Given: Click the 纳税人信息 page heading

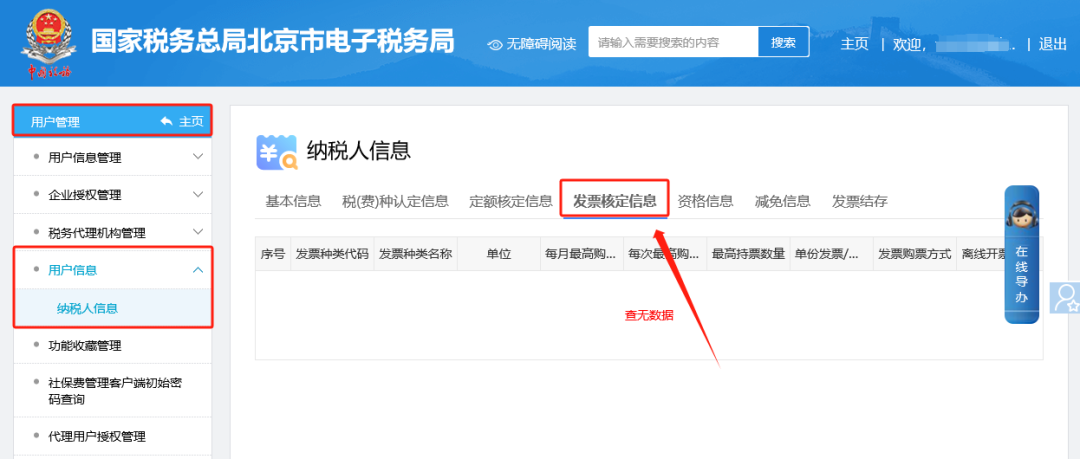Looking at the screenshot, I should coord(359,150).
